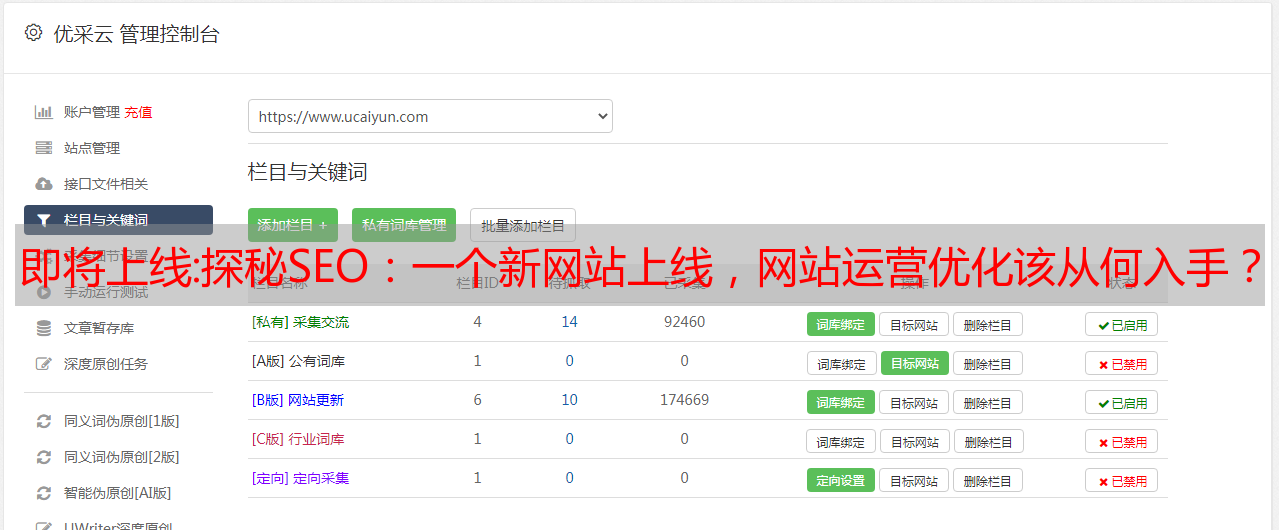Toggle 已禁用 status for 定向采集
The image size is (1279, 530).
coord(1122,480)
